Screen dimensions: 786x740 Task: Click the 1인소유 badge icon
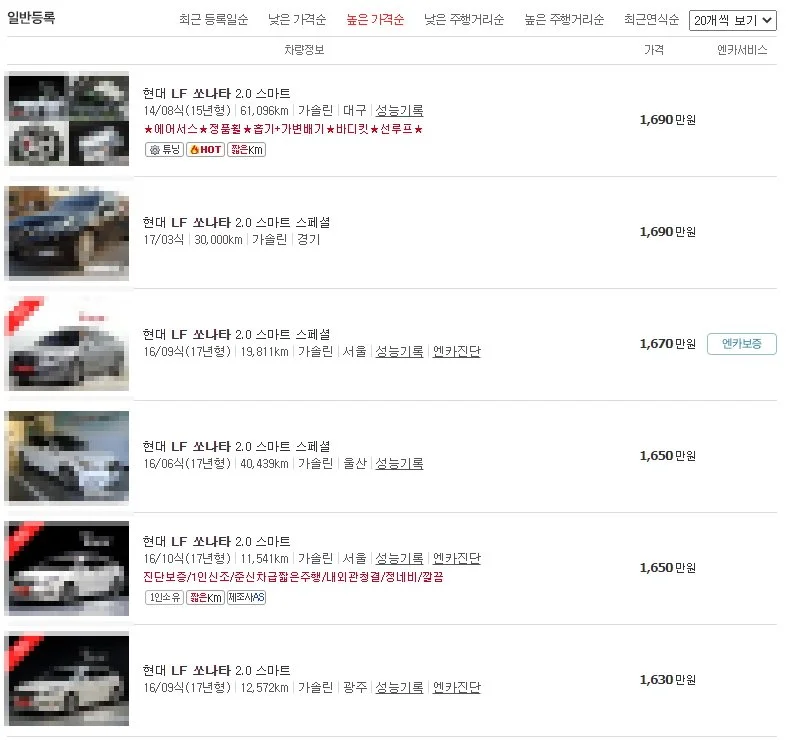tap(164, 597)
